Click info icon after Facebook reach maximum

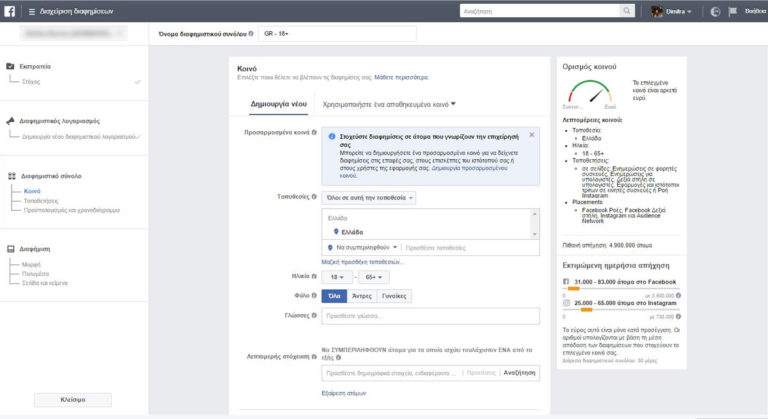(678, 296)
